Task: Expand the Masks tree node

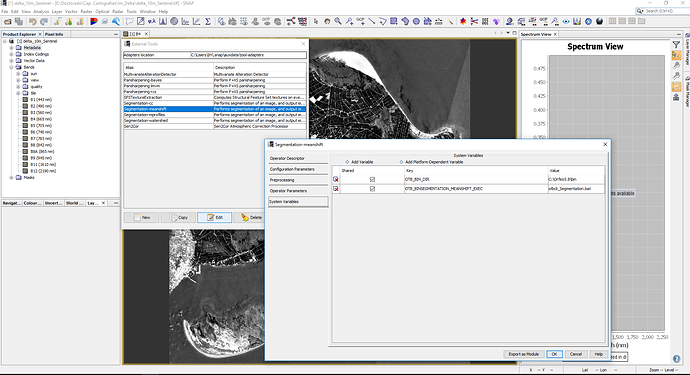Action: click(11, 177)
